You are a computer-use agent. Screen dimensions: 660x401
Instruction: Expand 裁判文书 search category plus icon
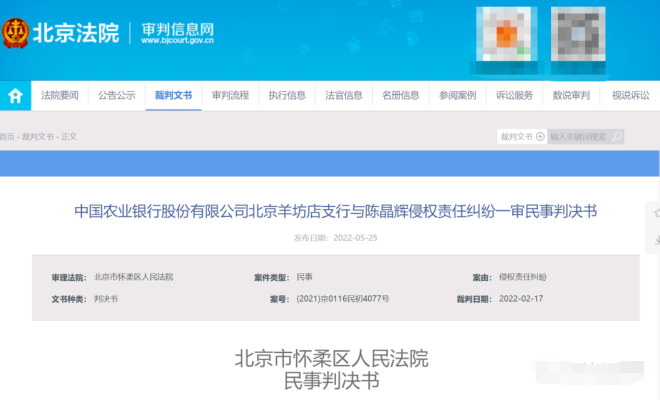coord(540,136)
